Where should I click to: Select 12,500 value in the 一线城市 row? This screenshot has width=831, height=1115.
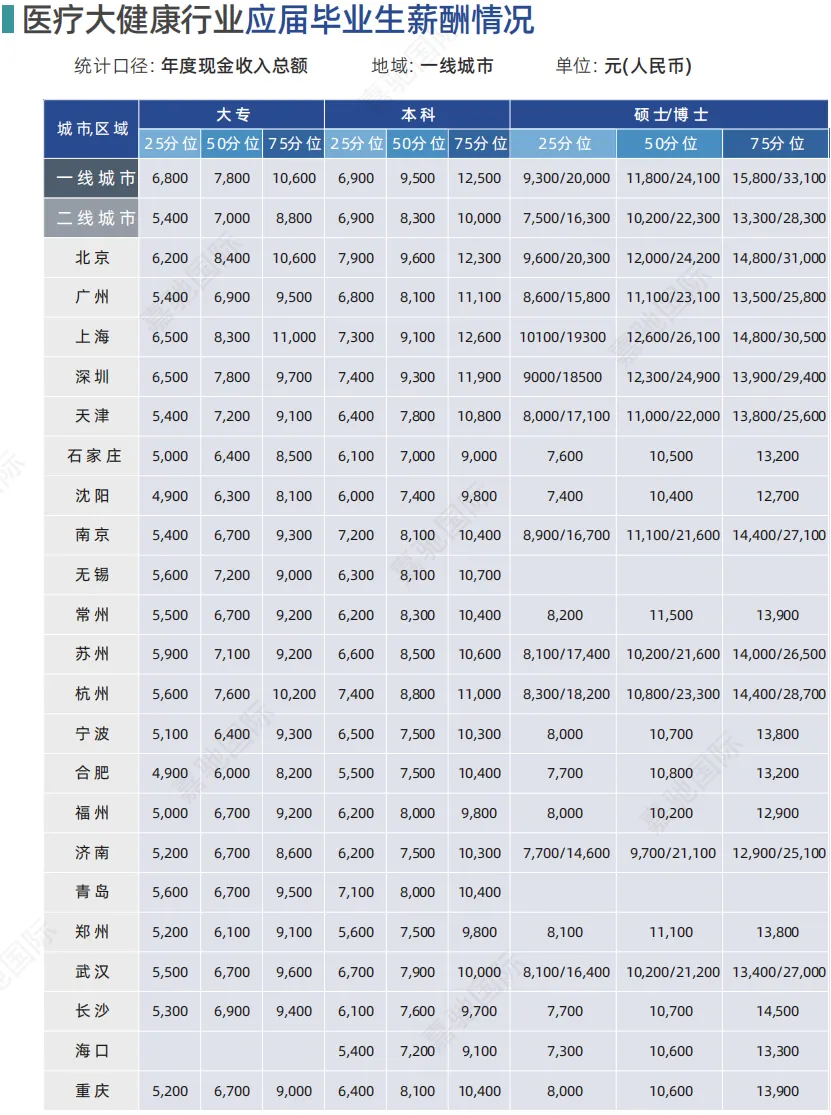coord(479,178)
